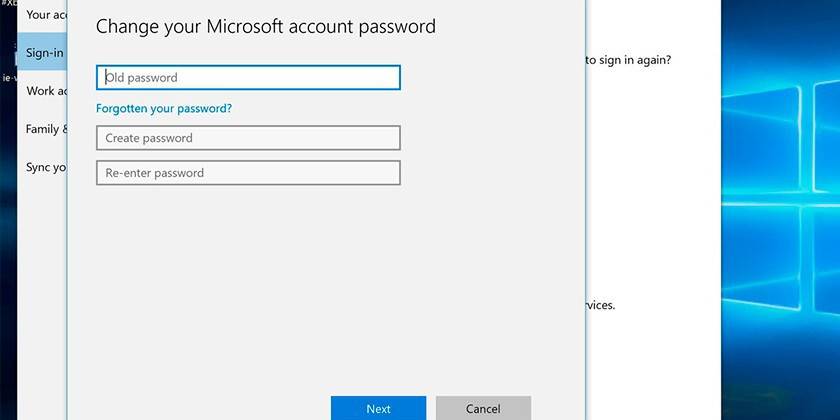This screenshot has height=420, width=840.
Task: Open the Forgotten your password link
Action: (164, 108)
